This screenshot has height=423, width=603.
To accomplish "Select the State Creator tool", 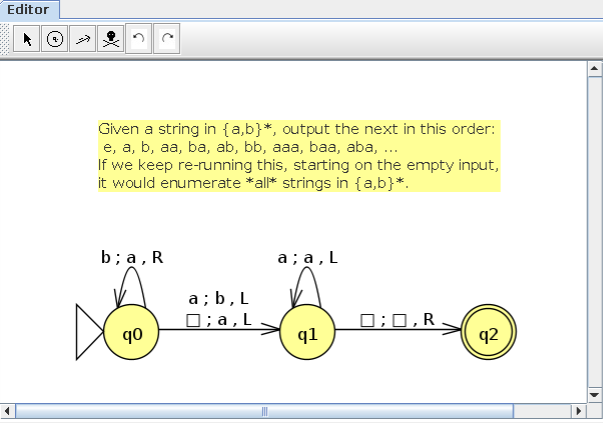I will [55, 39].
